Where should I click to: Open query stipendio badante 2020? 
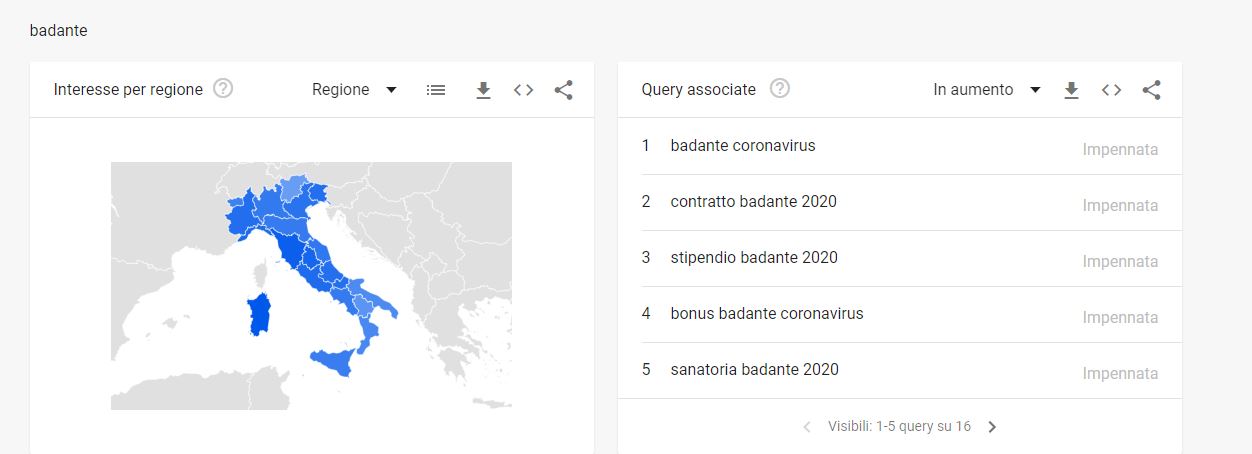point(899,258)
